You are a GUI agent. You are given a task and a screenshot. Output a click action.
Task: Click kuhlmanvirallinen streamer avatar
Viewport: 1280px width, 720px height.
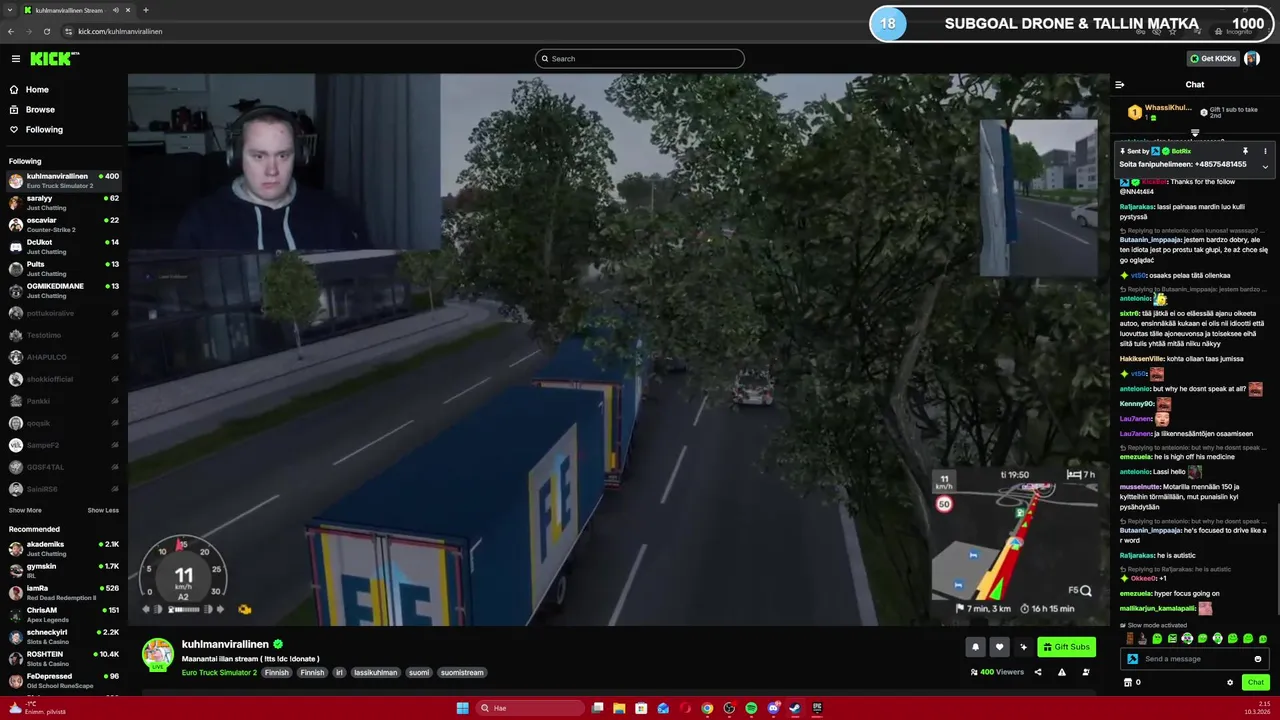coord(158,654)
